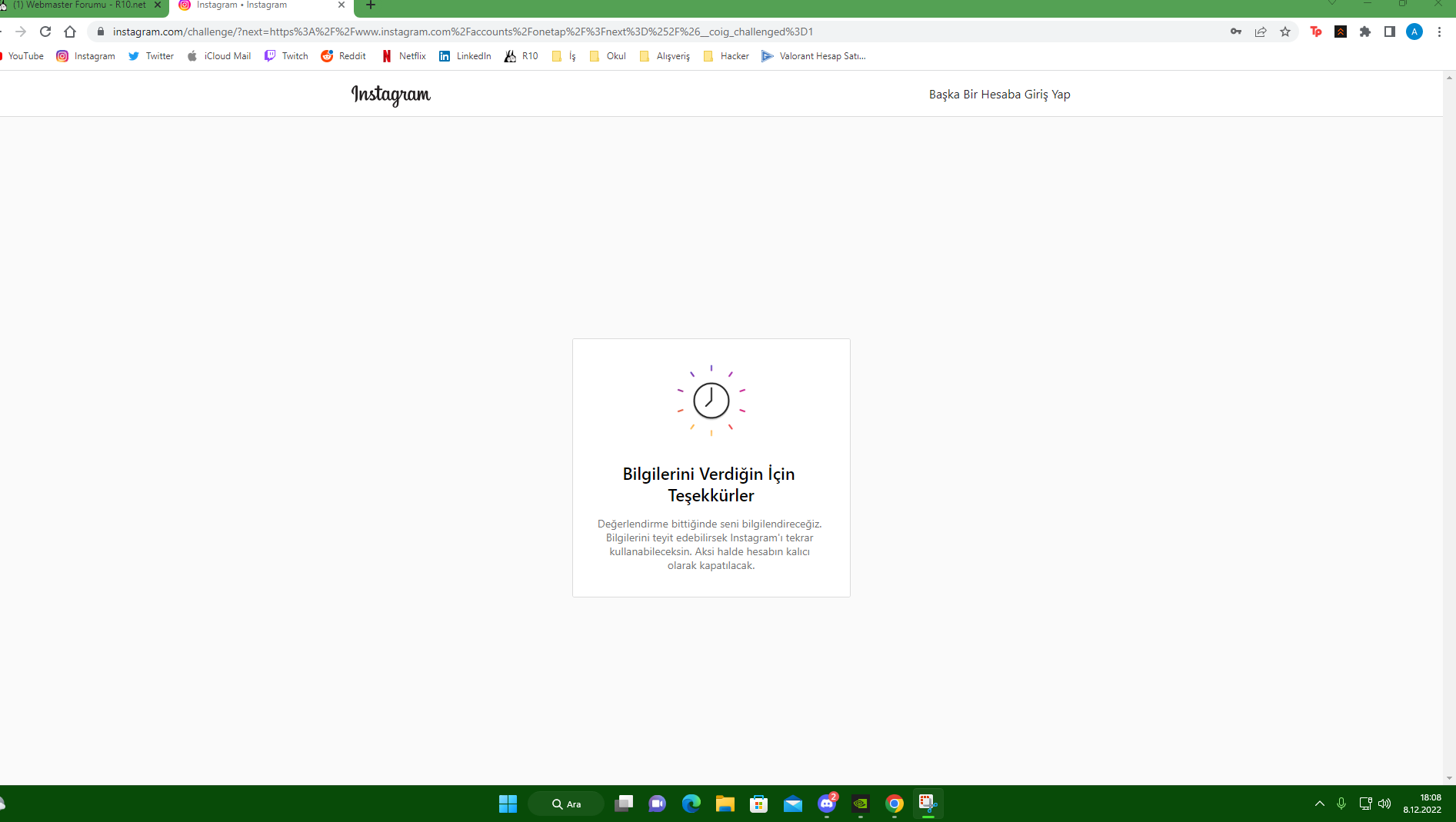1456x822 pixels.
Task: Open the Snipping Tool in the taskbar
Action: pos(928,804)
